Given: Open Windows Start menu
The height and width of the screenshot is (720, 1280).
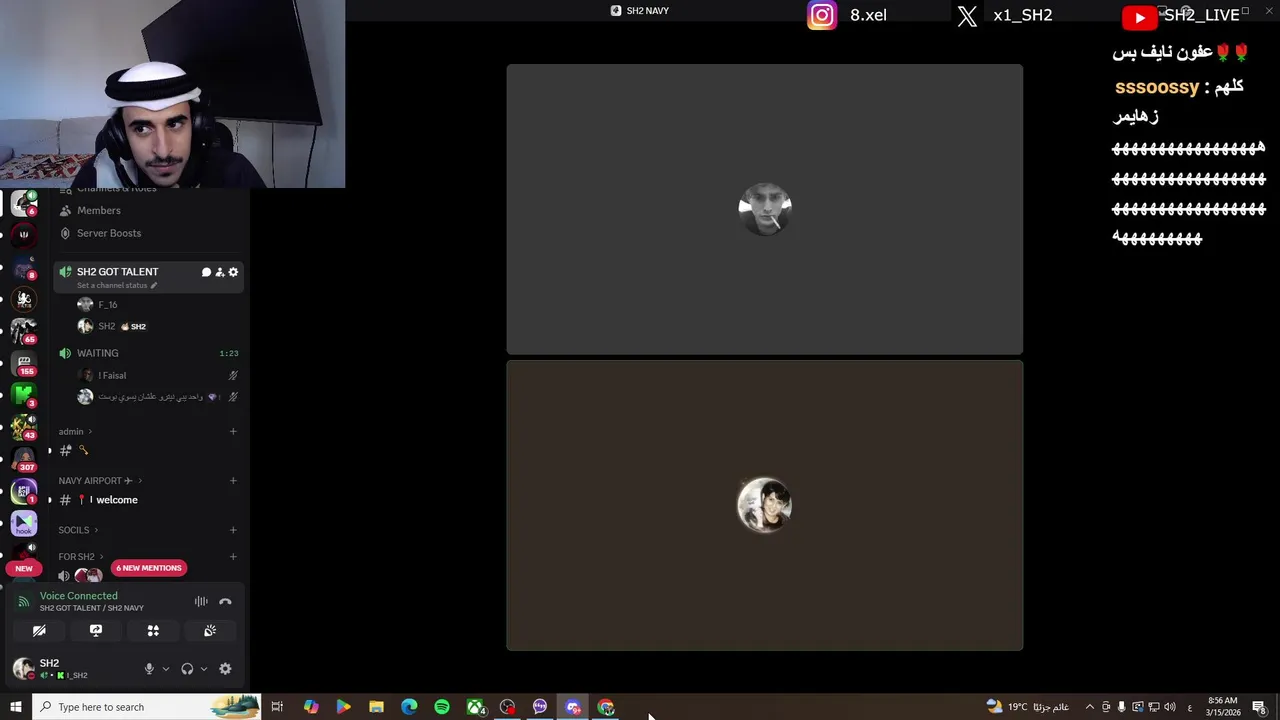Looking at the screenshot, I should click(15, 707).
